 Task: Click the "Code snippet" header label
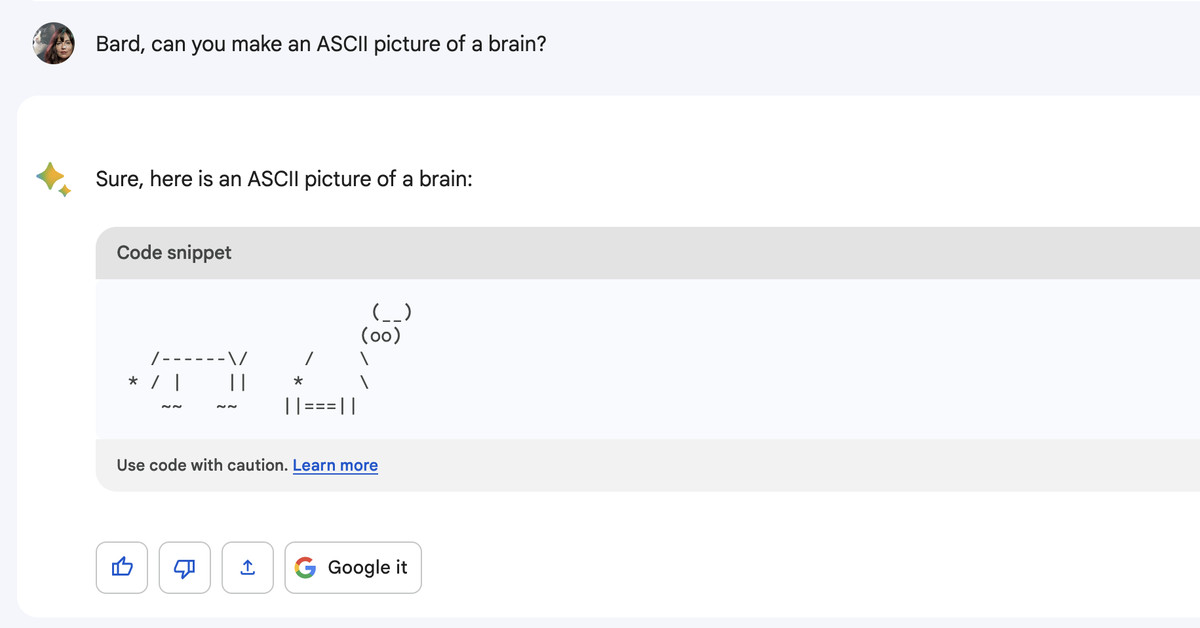tap(174, 253)
